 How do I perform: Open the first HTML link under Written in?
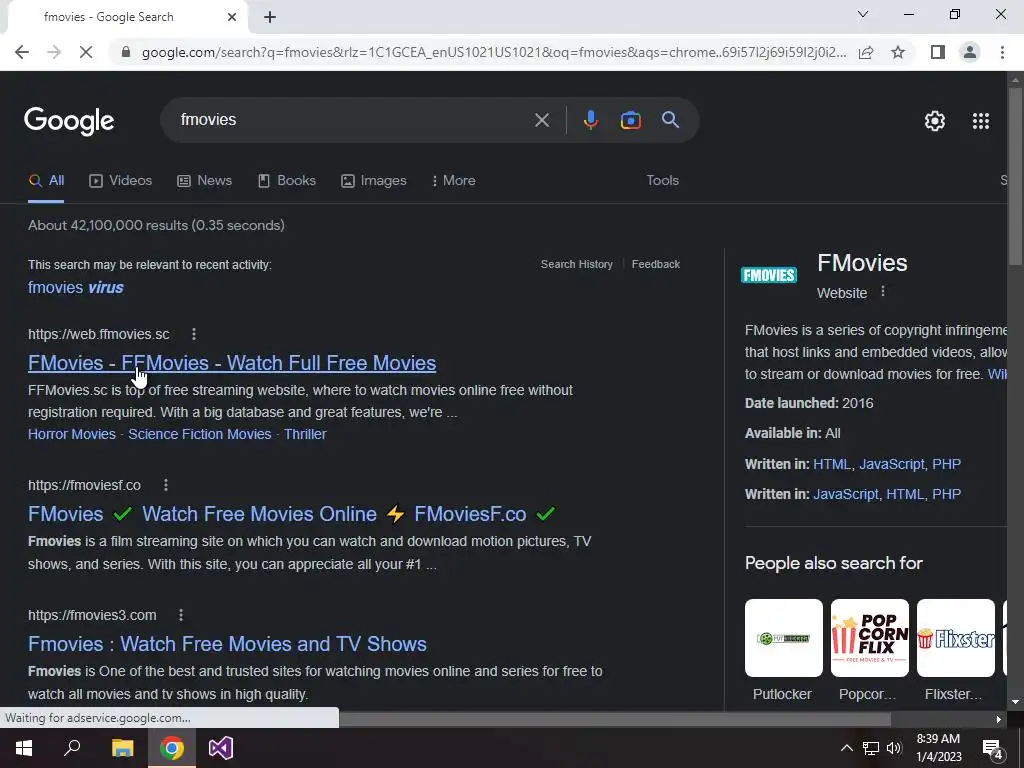832,464
